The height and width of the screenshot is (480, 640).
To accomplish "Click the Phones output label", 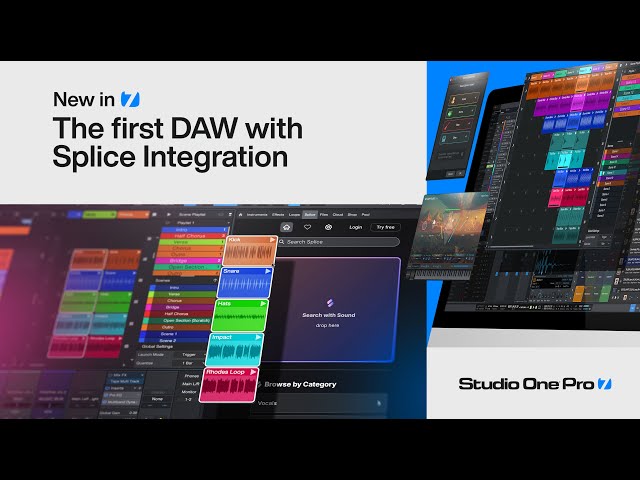I will pos(191,376).
